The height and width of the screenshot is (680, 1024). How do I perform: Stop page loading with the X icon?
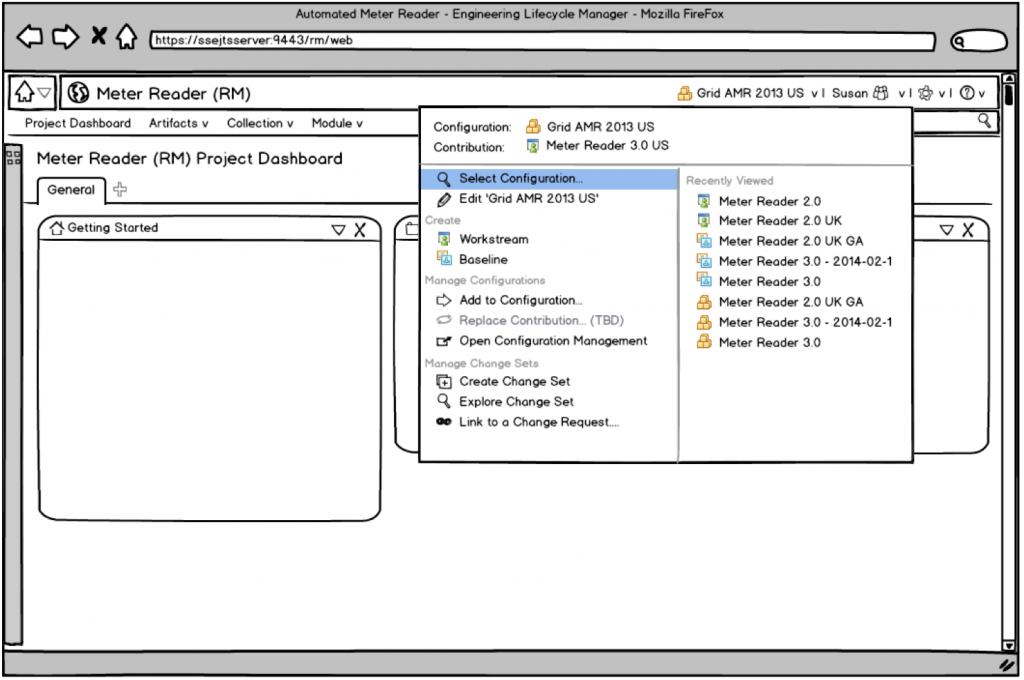pos(99,36)
